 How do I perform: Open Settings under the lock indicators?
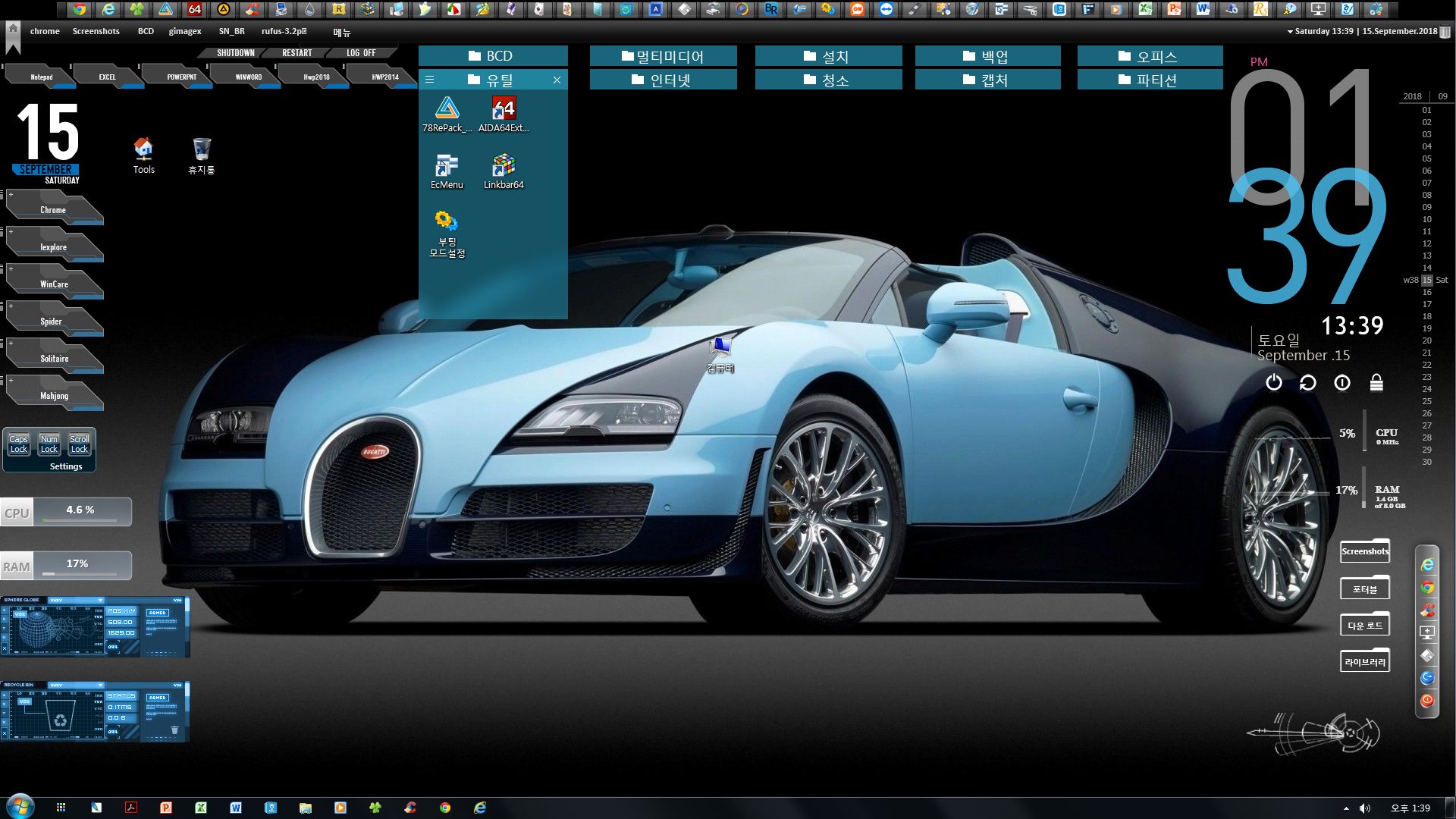pos(66,466)
